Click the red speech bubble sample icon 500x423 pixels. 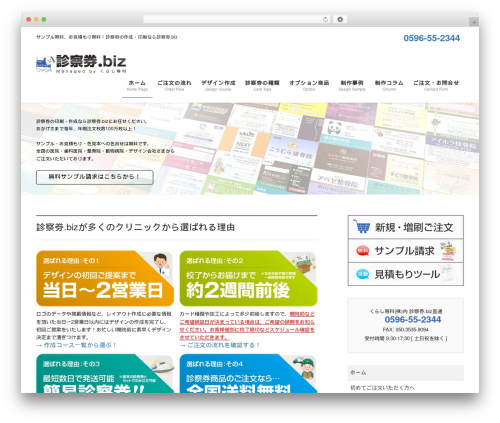click(x=362, y=251)
